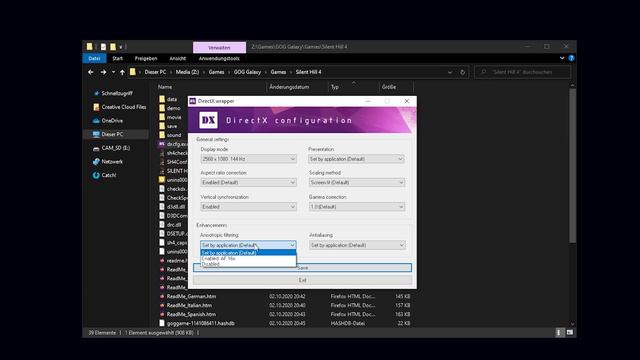Expand the Scaling method dropdown
The image size is (640, 360).
(356, 182)
